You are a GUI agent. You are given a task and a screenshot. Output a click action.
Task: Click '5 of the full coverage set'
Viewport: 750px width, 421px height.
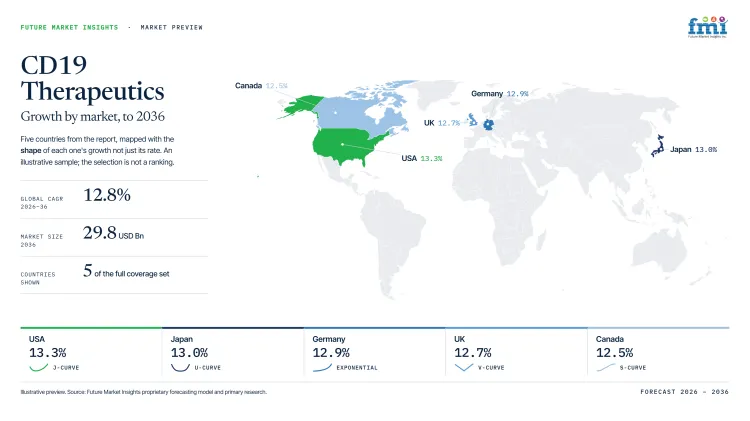pos(126,271)
